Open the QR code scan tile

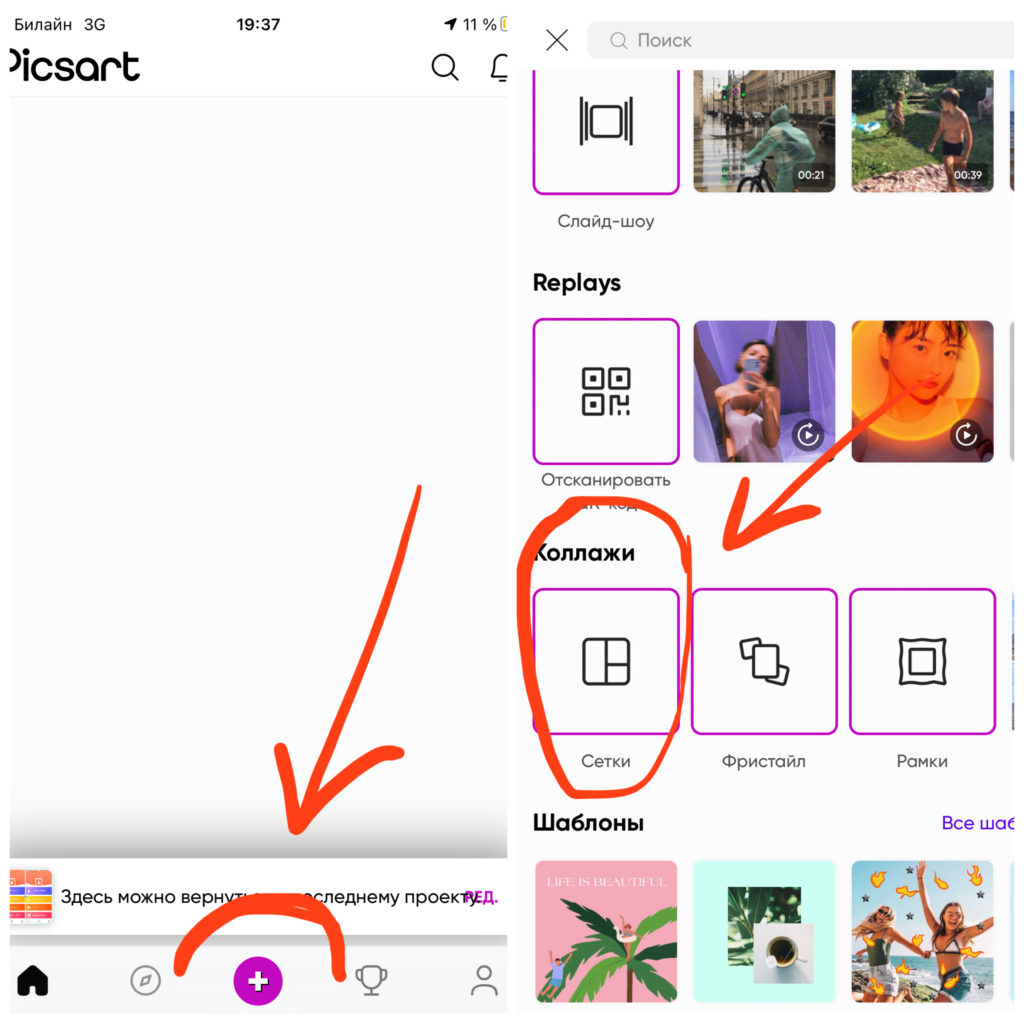606,391
